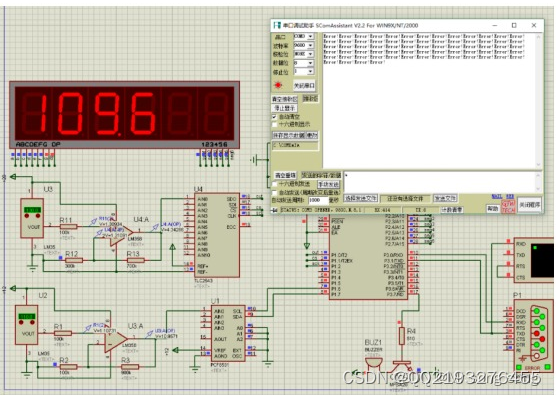Click the red port status indicator light
556x396 pixels.
pos(278,85)
